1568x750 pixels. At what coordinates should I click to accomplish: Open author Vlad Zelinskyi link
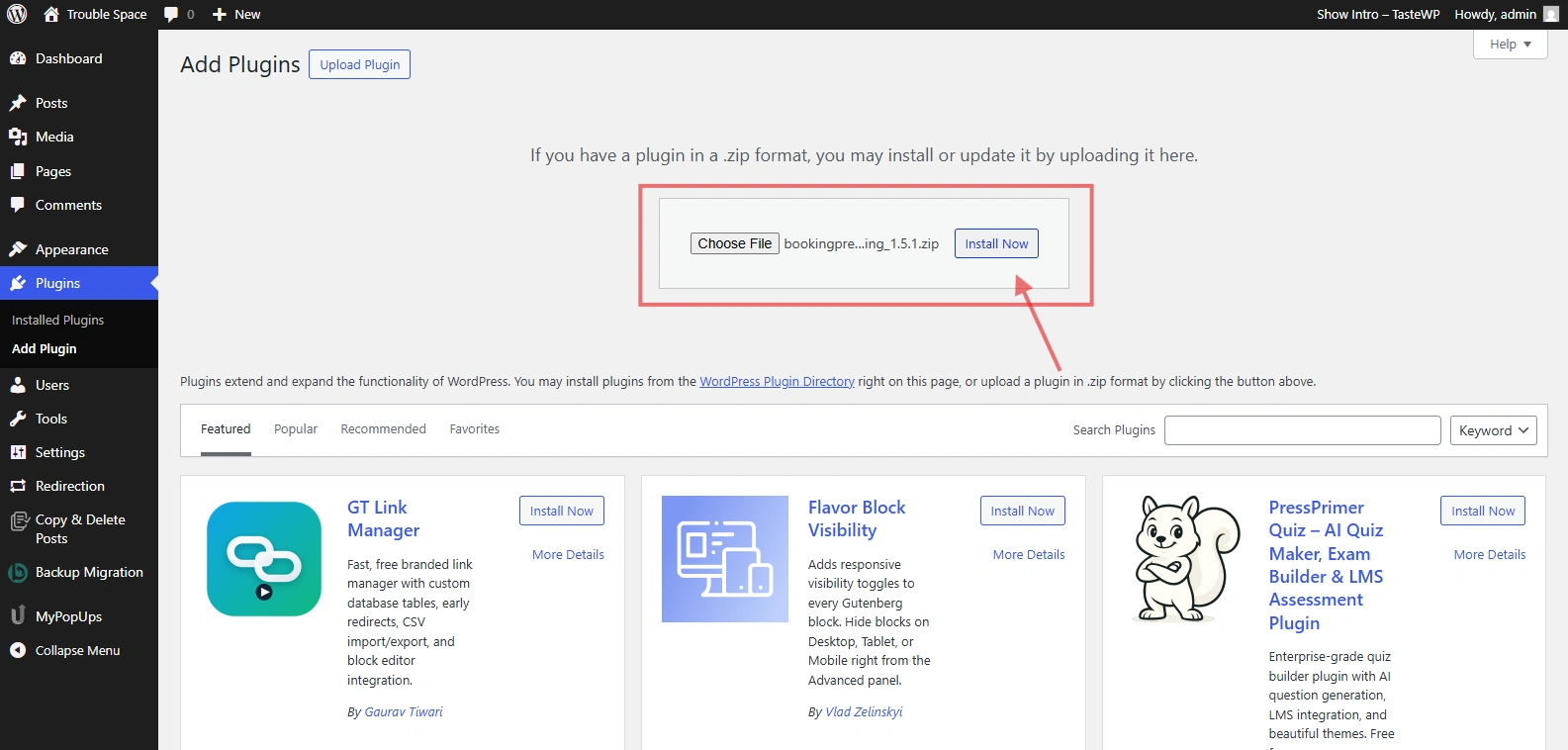point(864,711)
